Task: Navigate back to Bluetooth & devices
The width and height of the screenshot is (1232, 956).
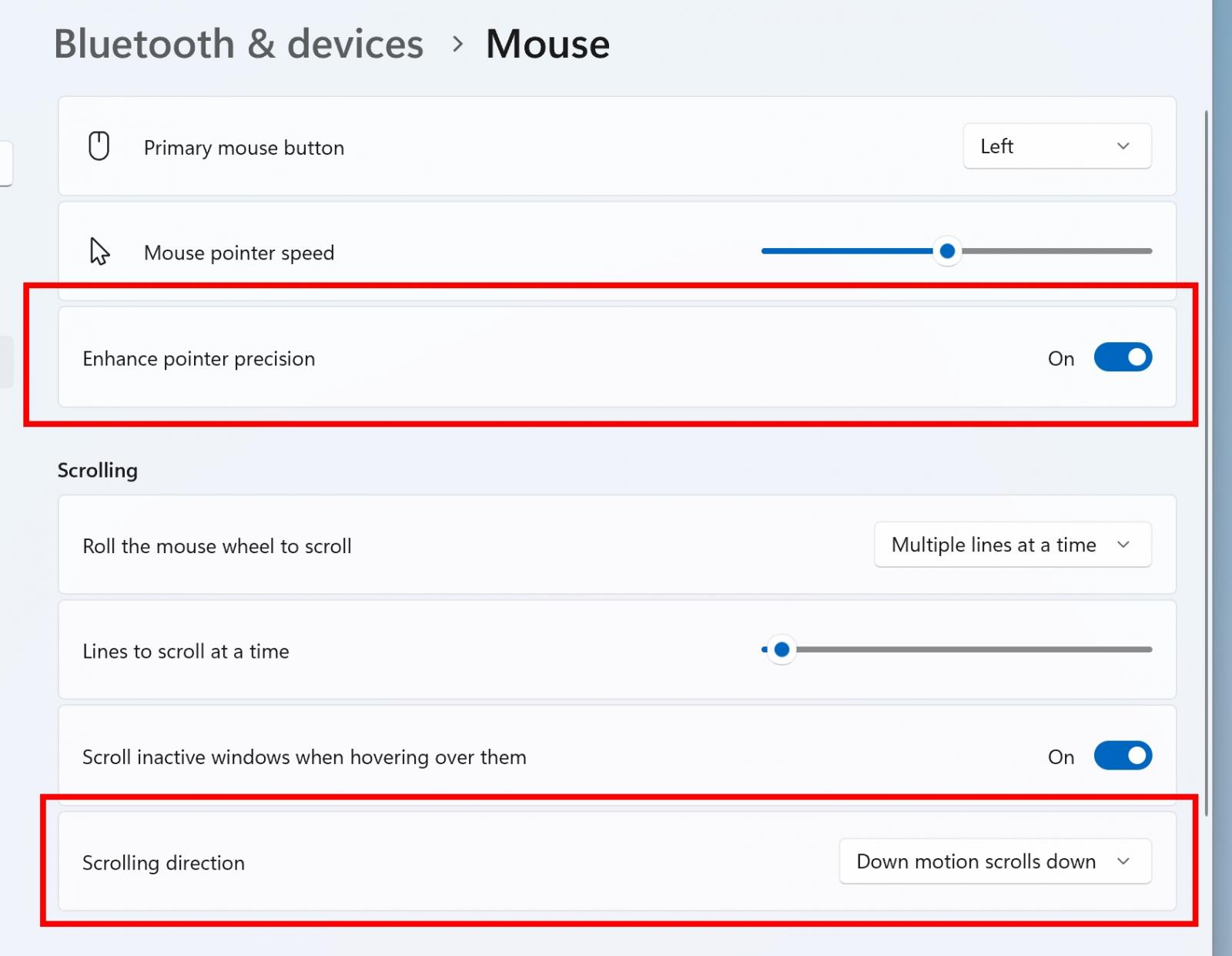Action: pos(239,44)
